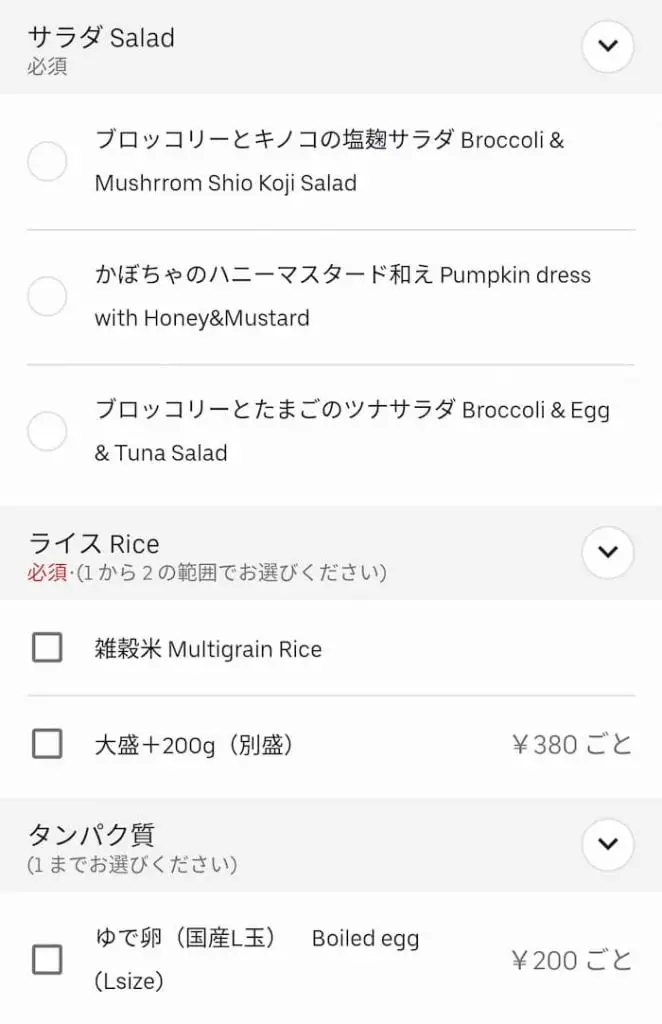Screen dimensions: 662x1024
Task: Tap the ￥200 ごと price
Action: click(x=572, y=961)
